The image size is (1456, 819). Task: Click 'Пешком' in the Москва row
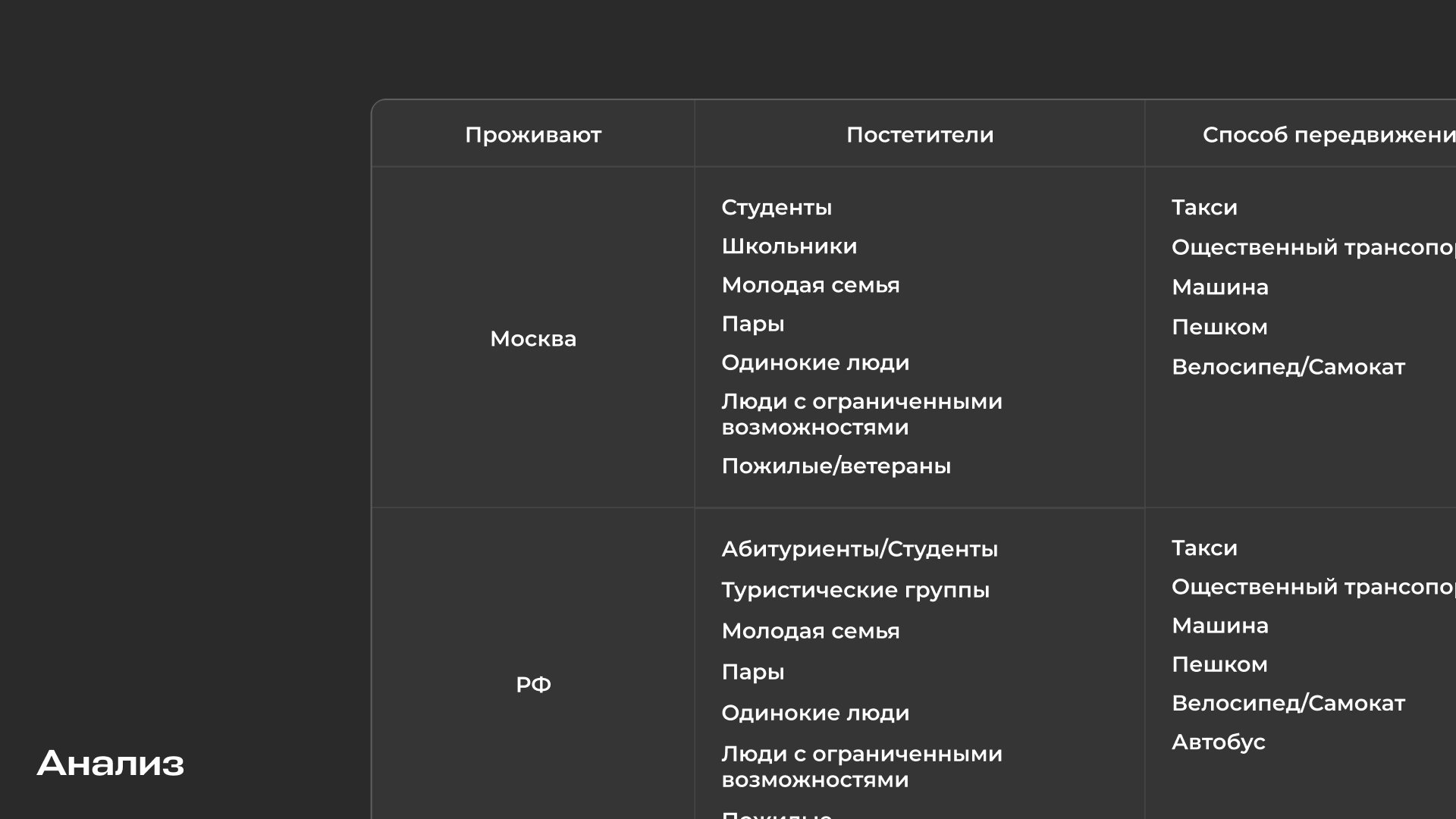pos(1219,328)
